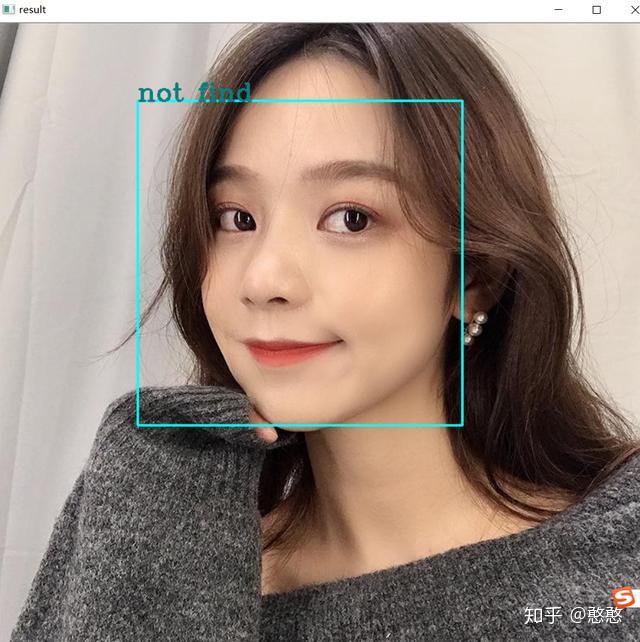640x642 pixels.
Task: Click the right edge of the cyan detection box
Action: click(x=463, y=263)
